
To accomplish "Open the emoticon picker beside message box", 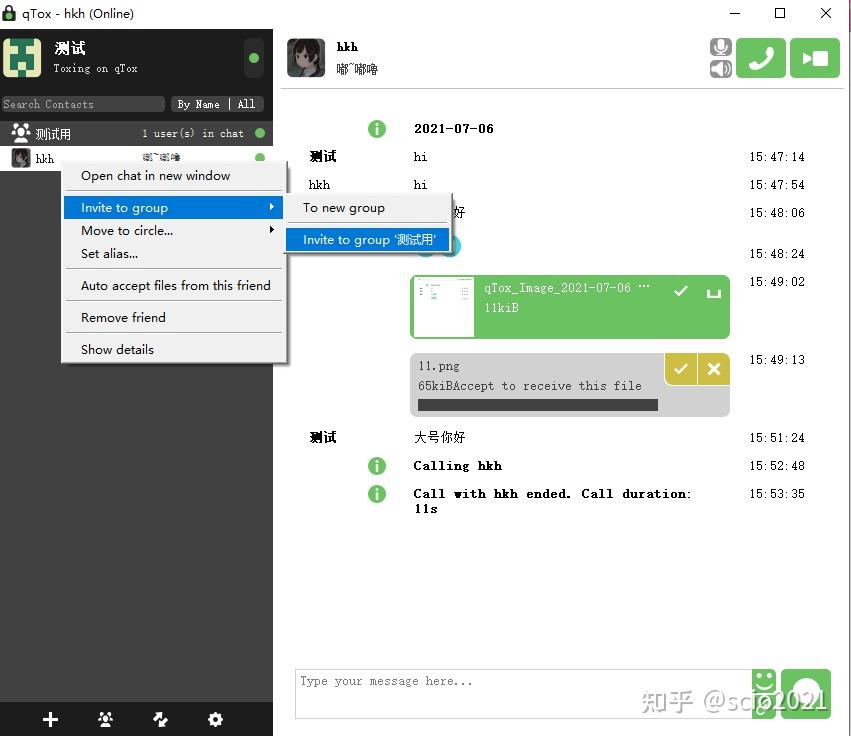I will click(763, 693).
